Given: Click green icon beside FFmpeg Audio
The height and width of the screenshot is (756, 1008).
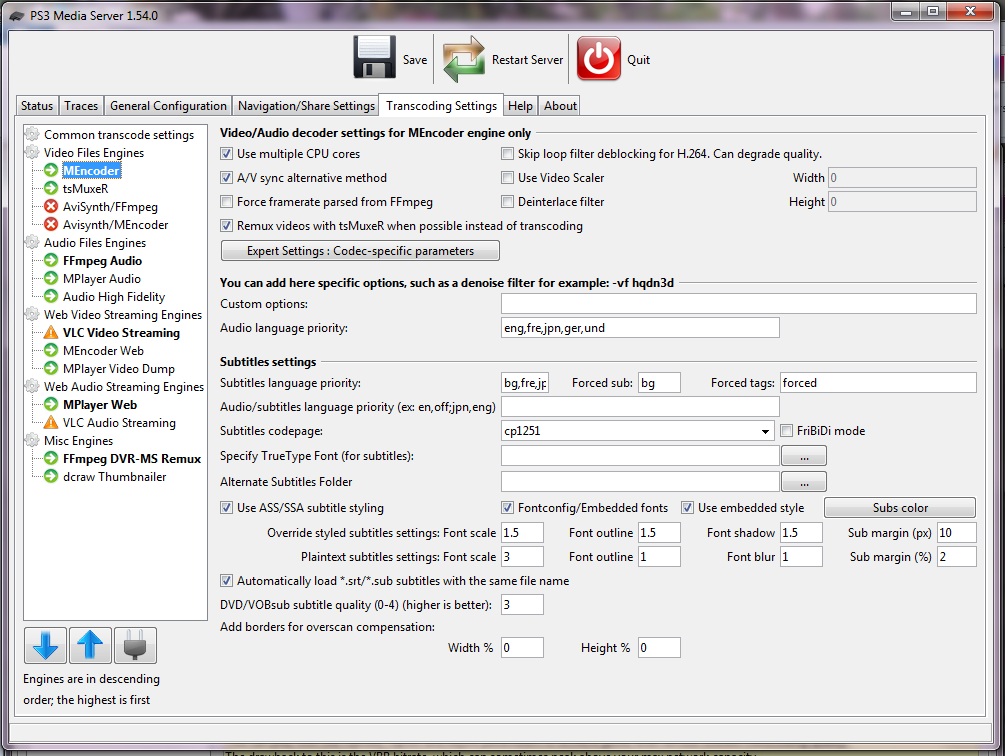Looking at the screenshot, I should [x=51, y=260].
